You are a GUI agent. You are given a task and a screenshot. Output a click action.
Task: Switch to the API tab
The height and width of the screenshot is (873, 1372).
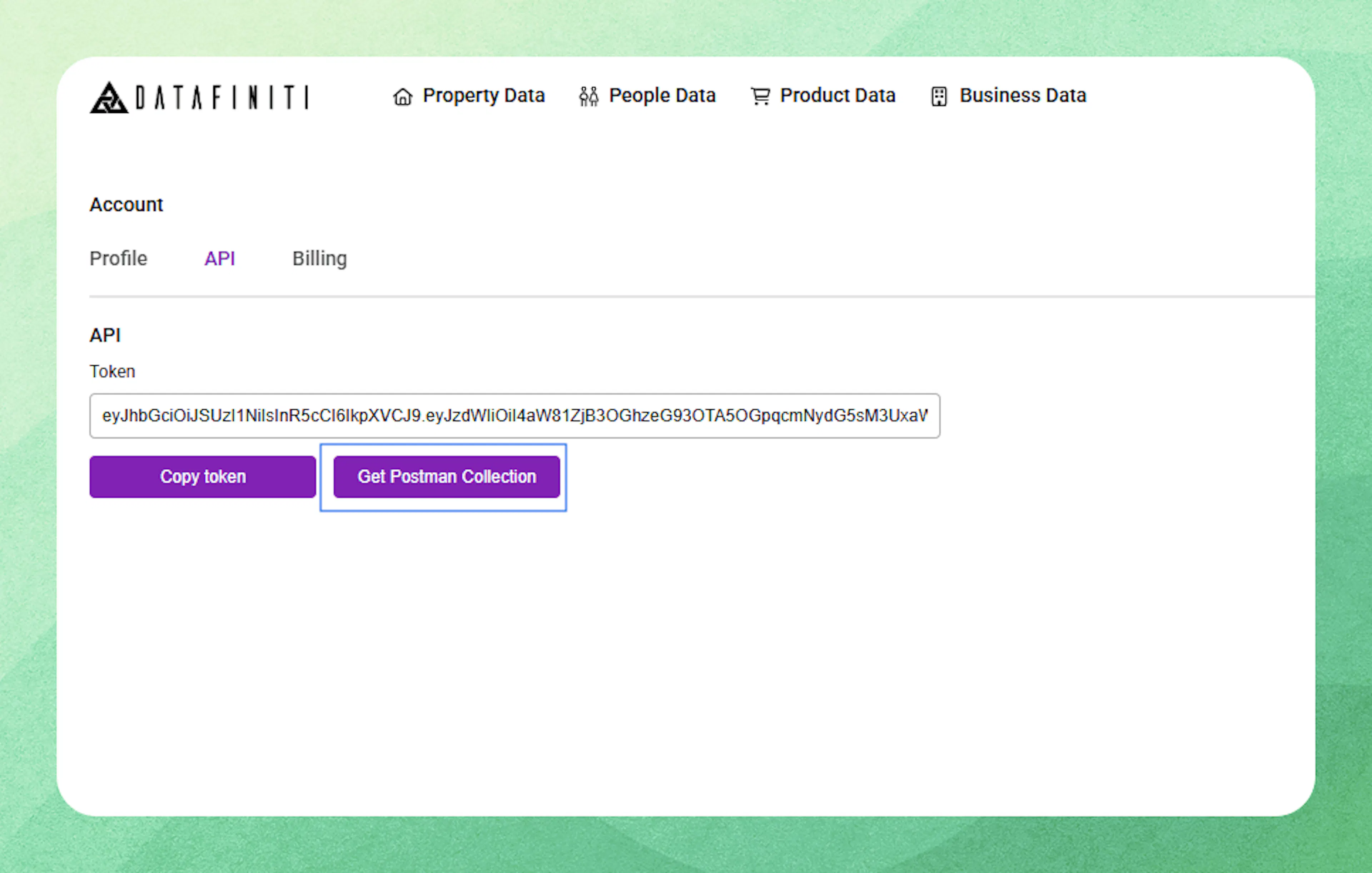[220, 259]
